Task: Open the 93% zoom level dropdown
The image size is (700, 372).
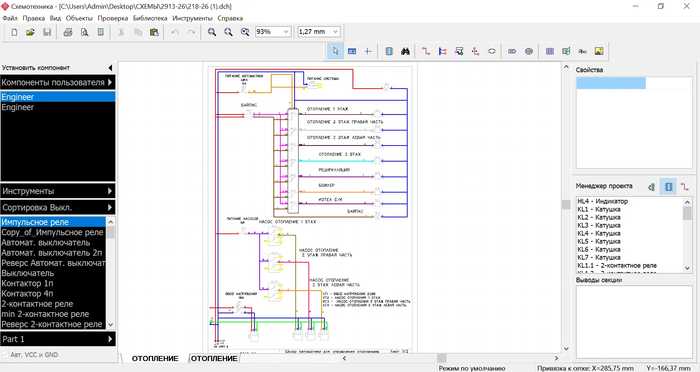Action: (x=287, y=32)
